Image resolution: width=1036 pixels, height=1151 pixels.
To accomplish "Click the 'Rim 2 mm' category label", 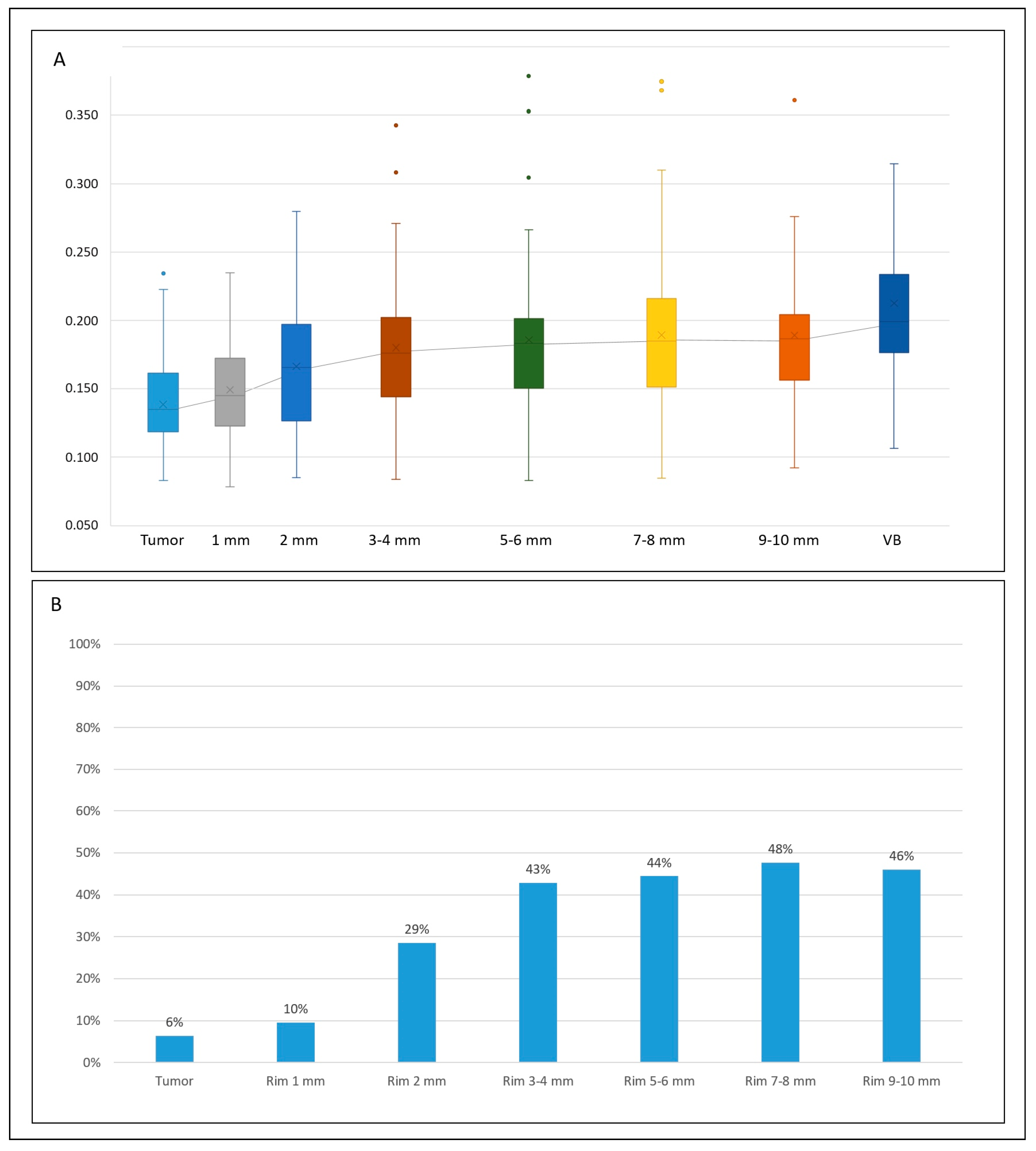I will tap(417, 1081).
